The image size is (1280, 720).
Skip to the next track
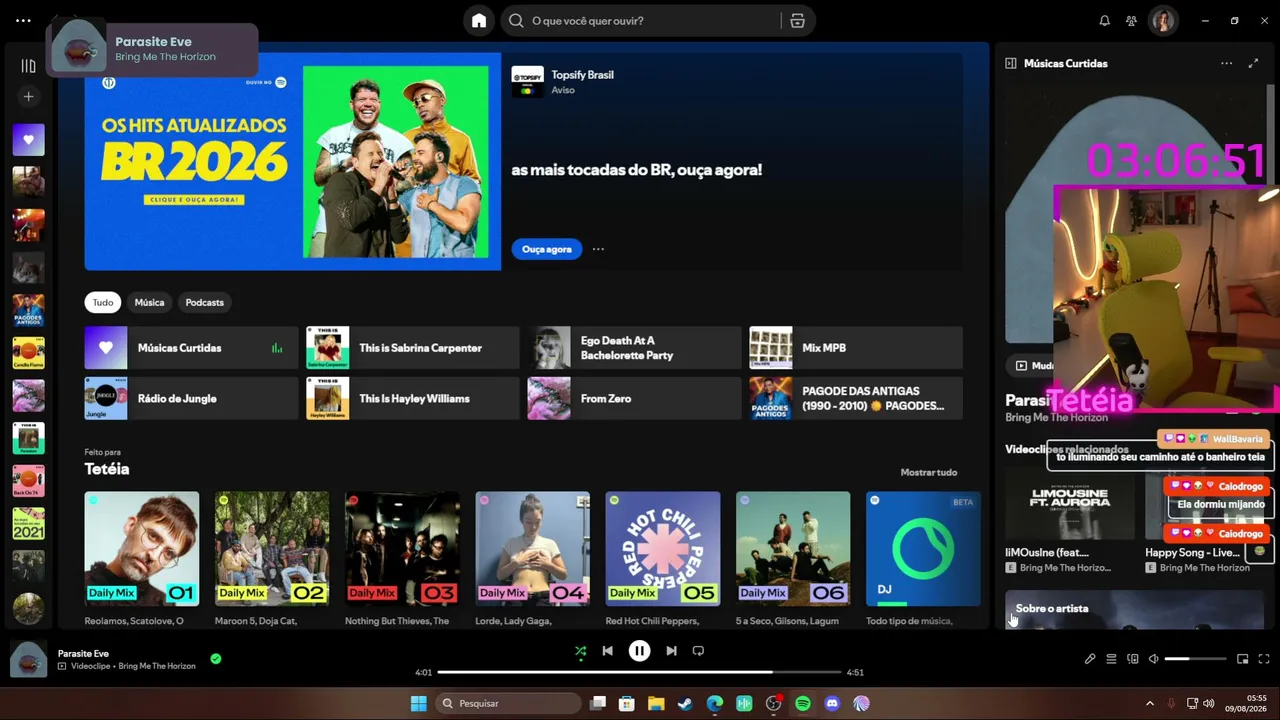671,651
